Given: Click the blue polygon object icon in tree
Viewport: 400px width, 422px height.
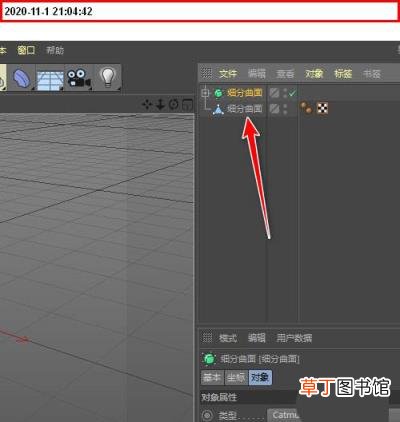Looking at the screenshot, I should point(218,109).
